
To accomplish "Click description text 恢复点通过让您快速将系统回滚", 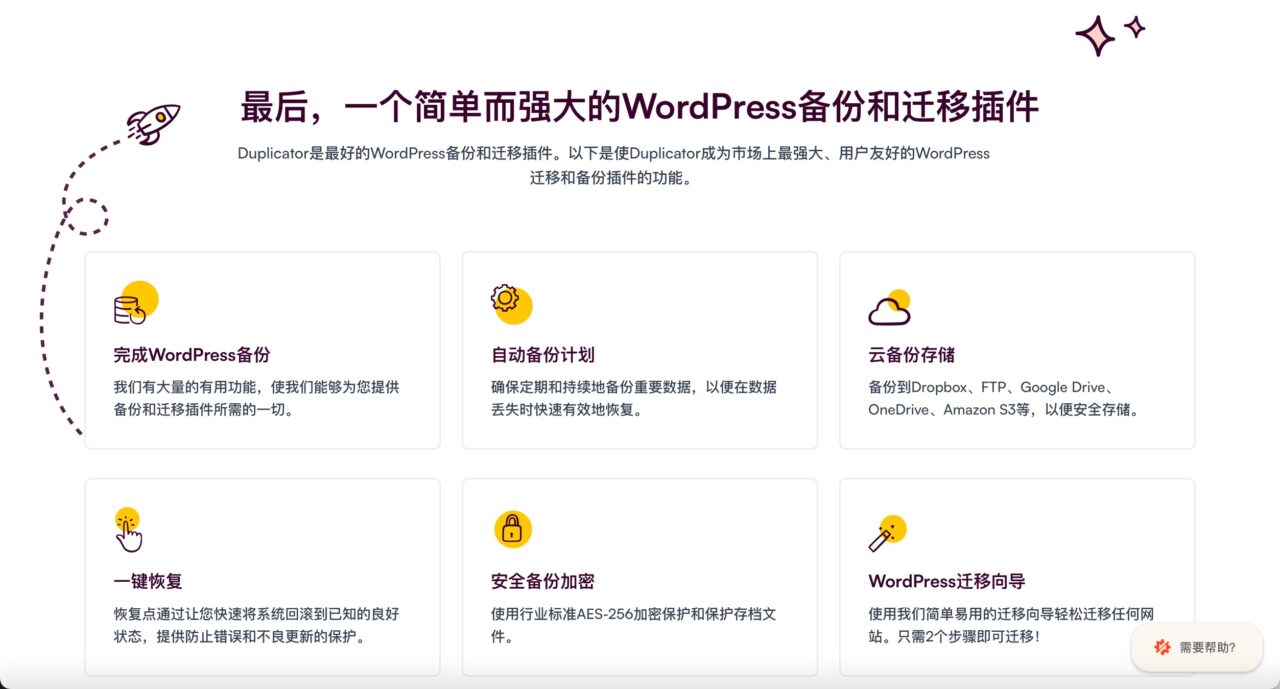I will coord(256,625).
